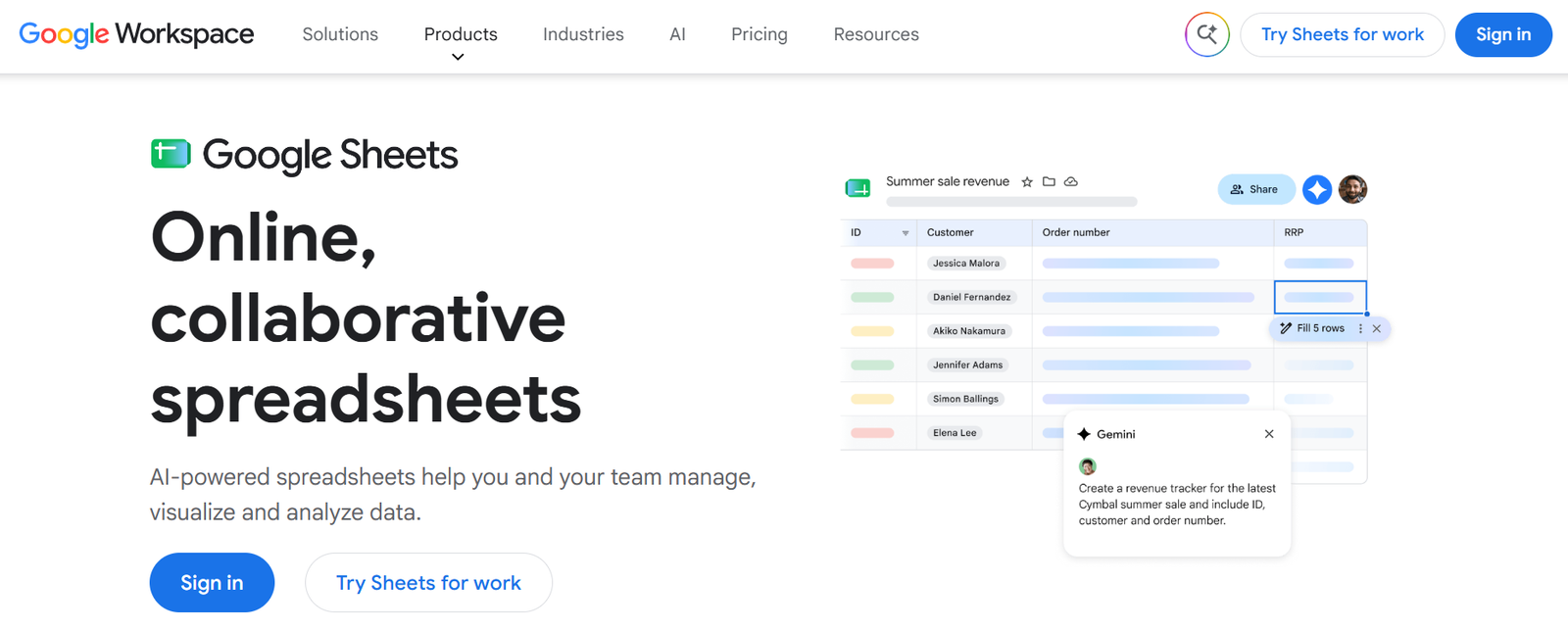The image size is (1568, 630).
Task: Click Try Sheets for work in header
Action: pos(1343,34)
